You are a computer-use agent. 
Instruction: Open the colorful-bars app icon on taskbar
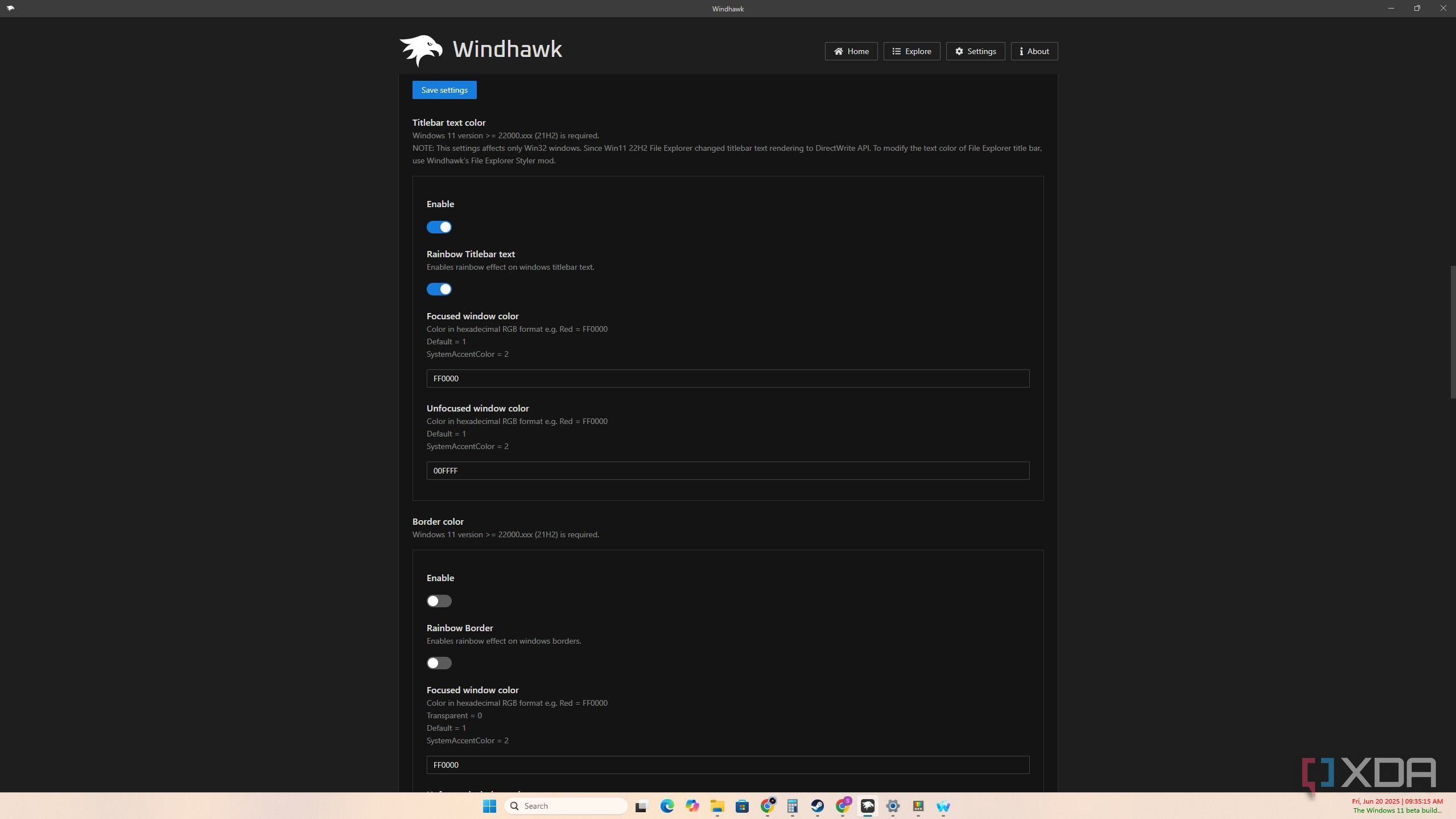pos(918,806)
